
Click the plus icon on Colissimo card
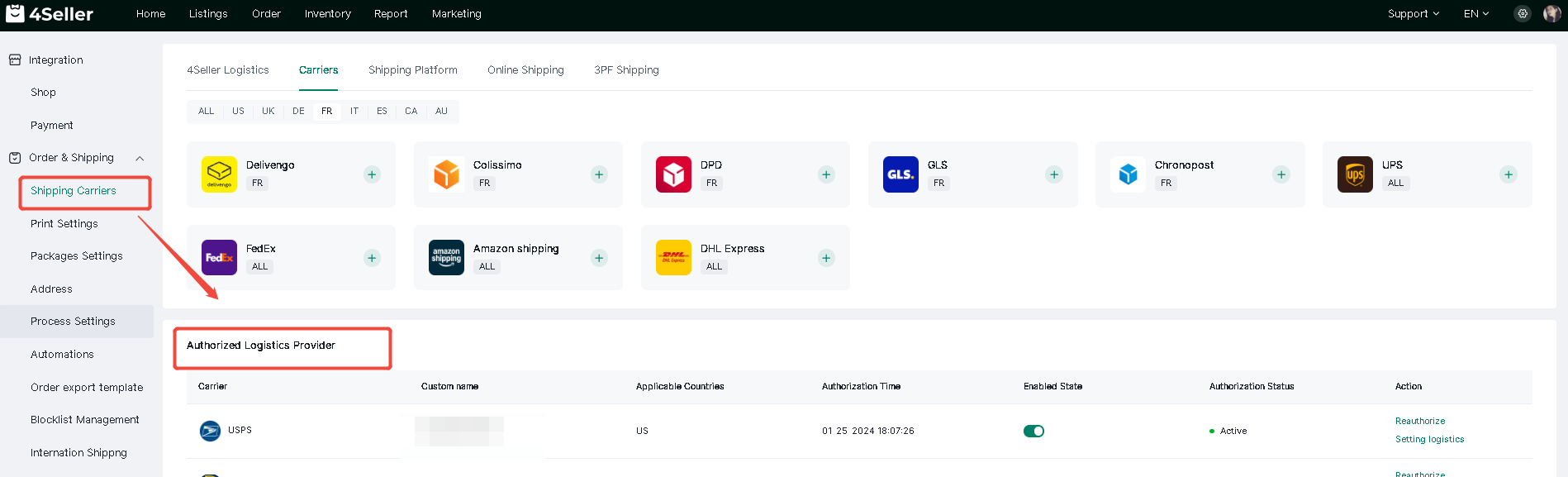pyautogui.click(x=599, y=174)
